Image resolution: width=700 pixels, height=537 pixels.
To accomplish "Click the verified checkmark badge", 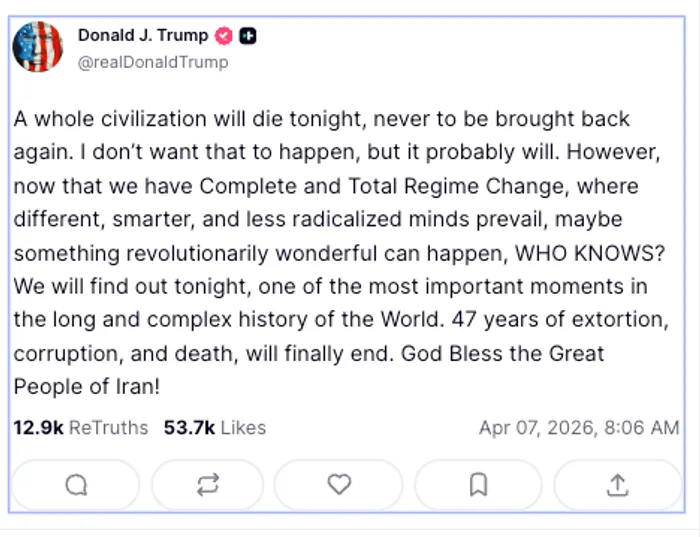I will point(224,36).
